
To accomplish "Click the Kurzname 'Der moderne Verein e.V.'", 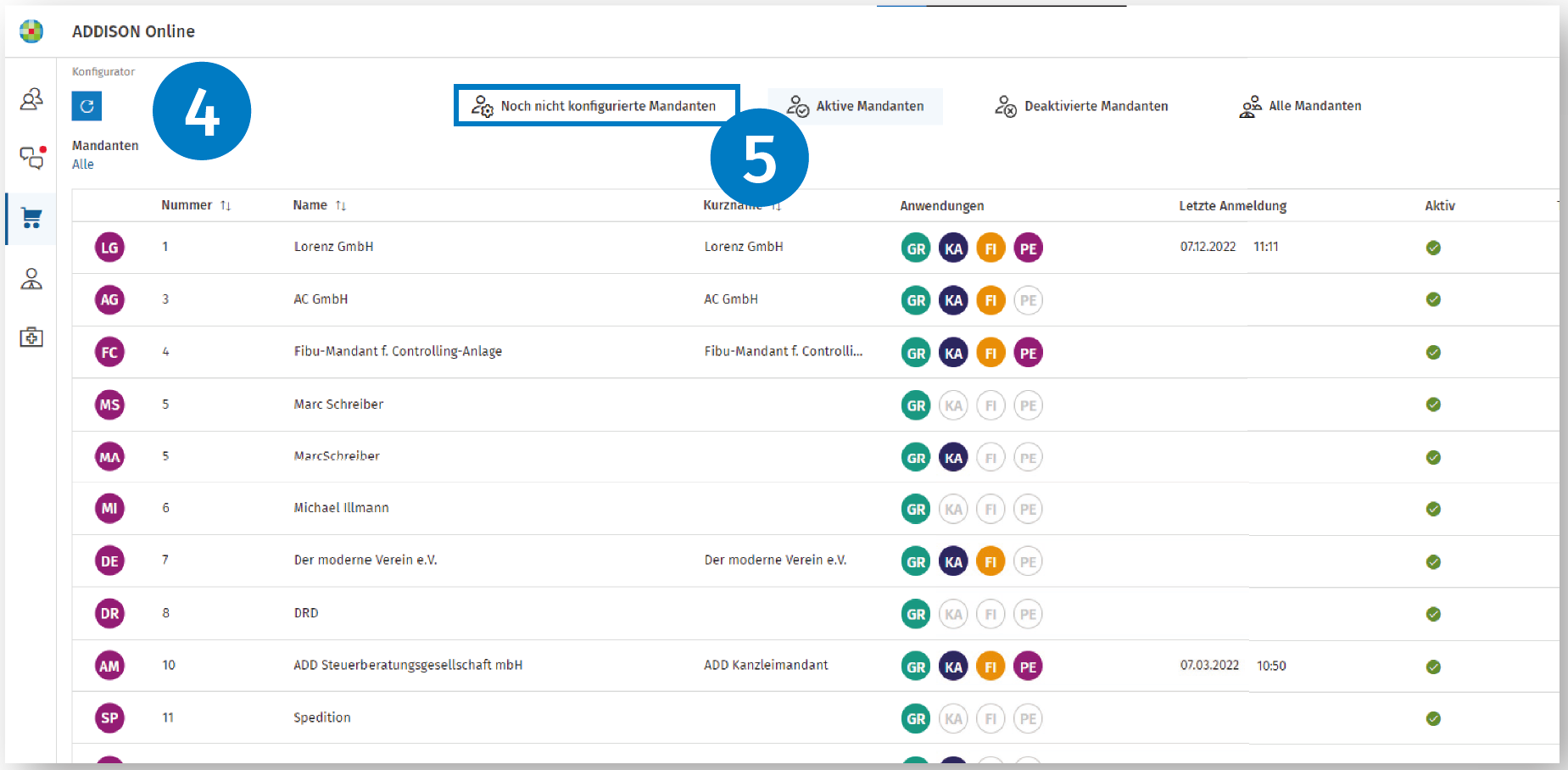I will point(775,560).
